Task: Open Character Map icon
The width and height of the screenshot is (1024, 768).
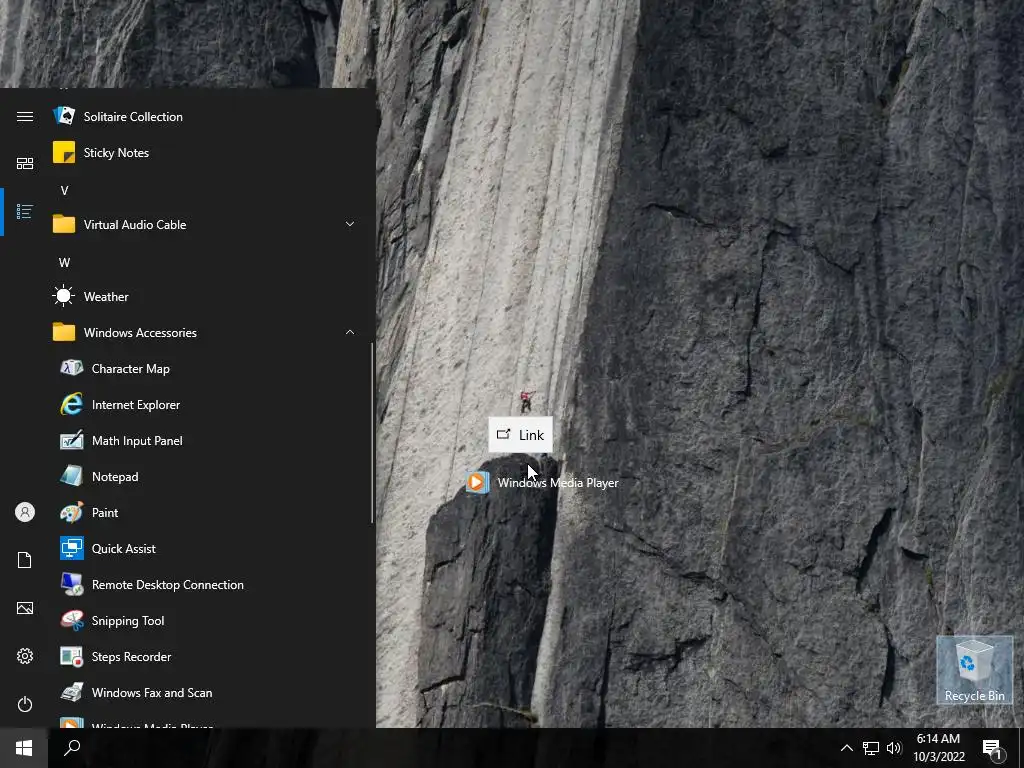Action: pyautogui.click(x=72, y=368)
